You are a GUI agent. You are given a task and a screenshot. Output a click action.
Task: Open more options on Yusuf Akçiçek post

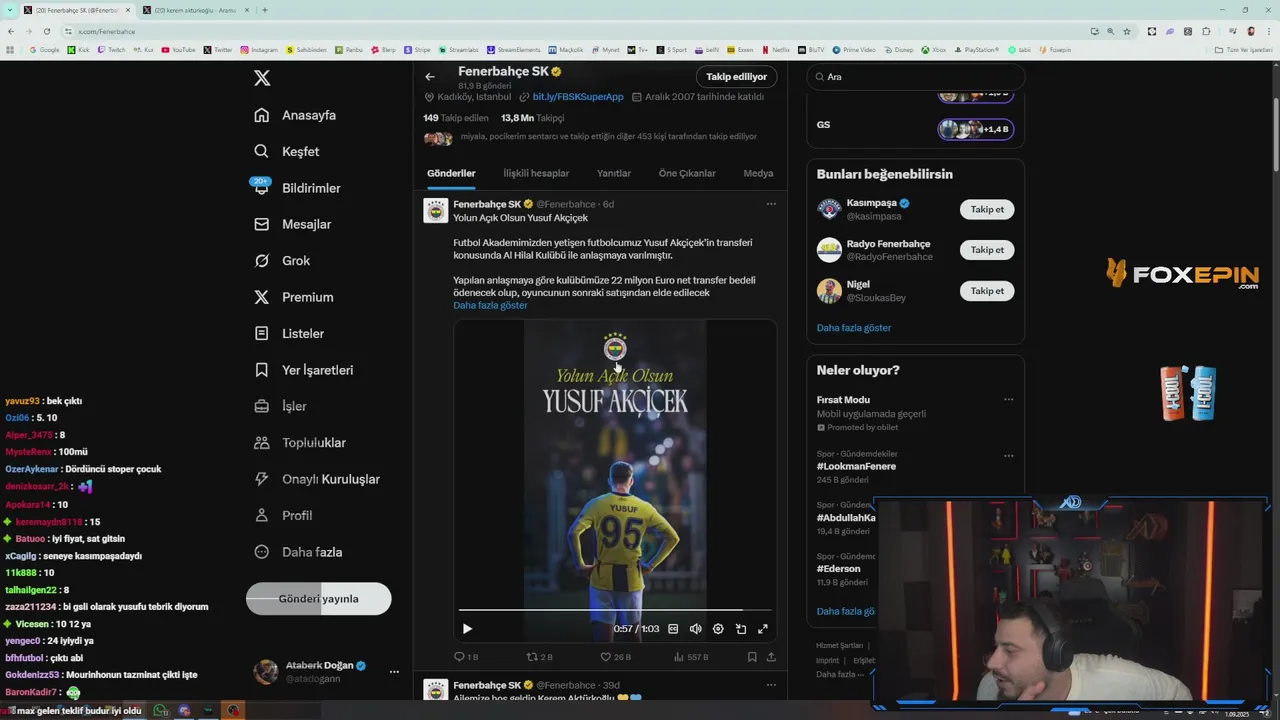[x=771, y=204]
